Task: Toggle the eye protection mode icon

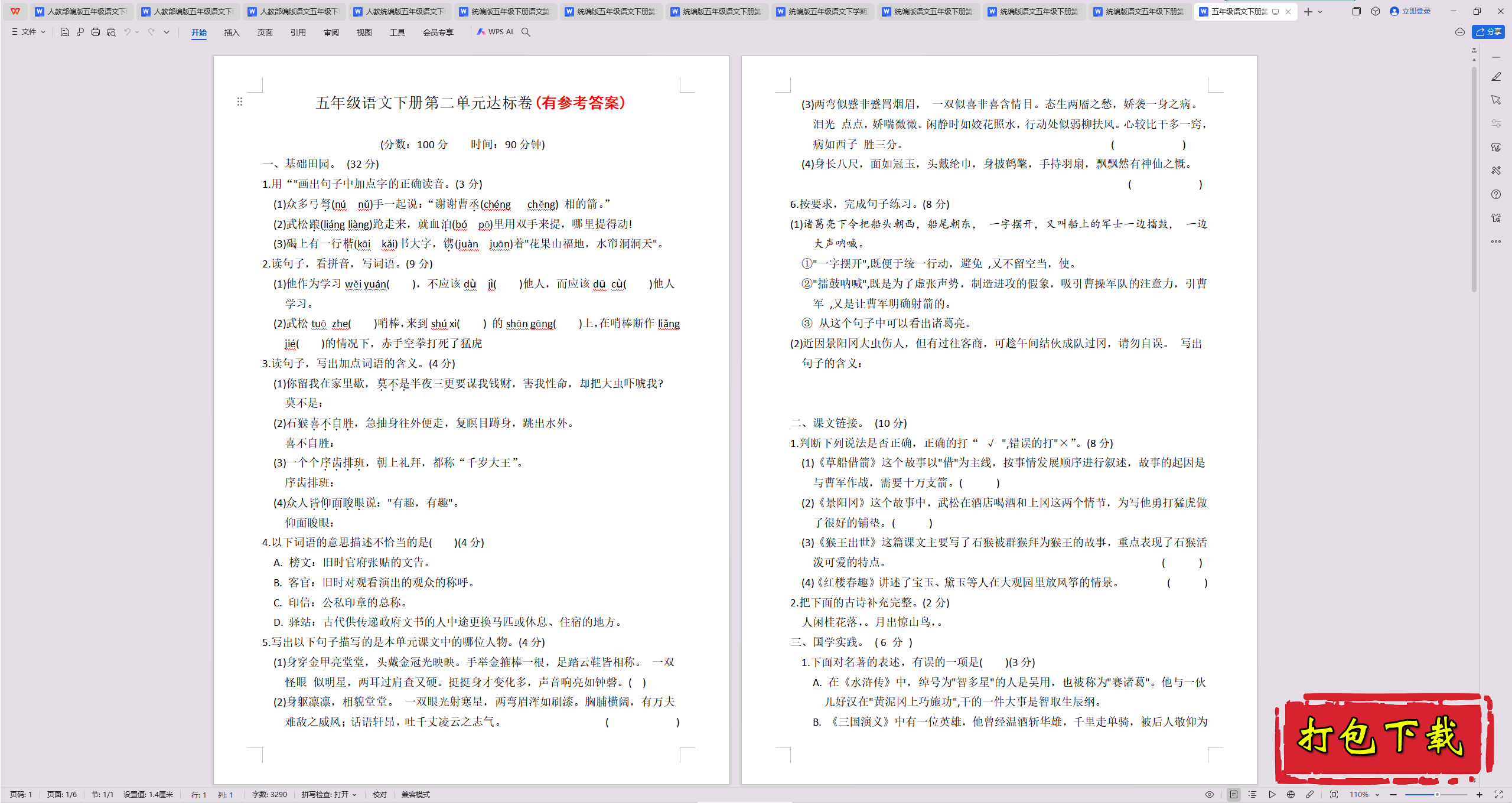Action: click(x=1210, y=795)
